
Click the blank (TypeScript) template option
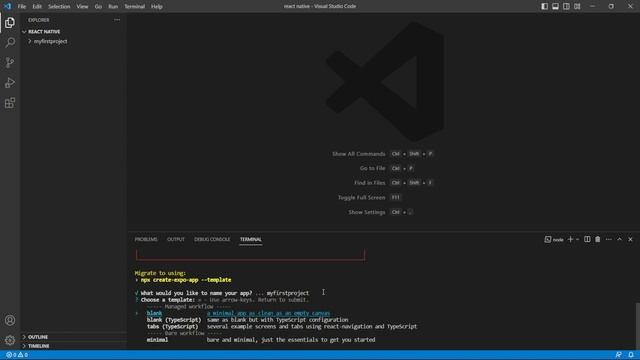(174, 320)
